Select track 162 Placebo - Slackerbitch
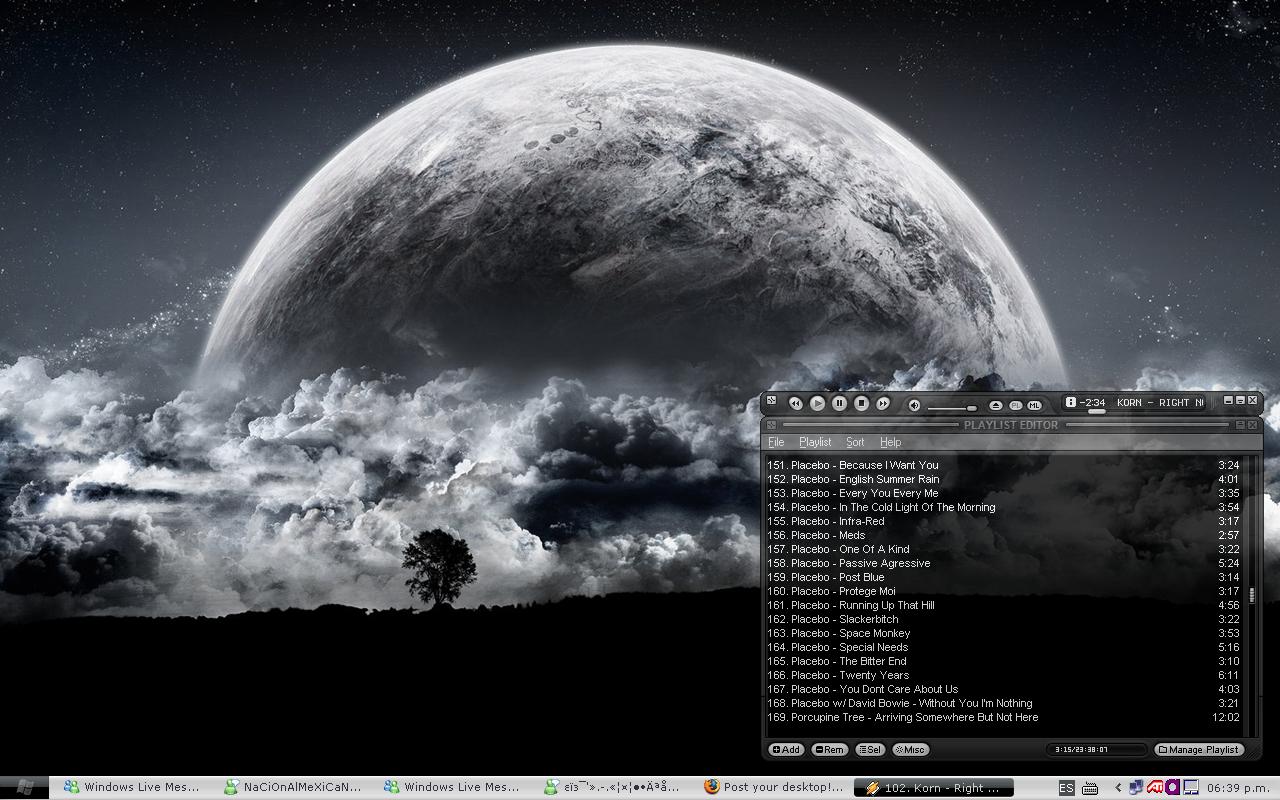 pyautogui.click(x=1003, y=619)
